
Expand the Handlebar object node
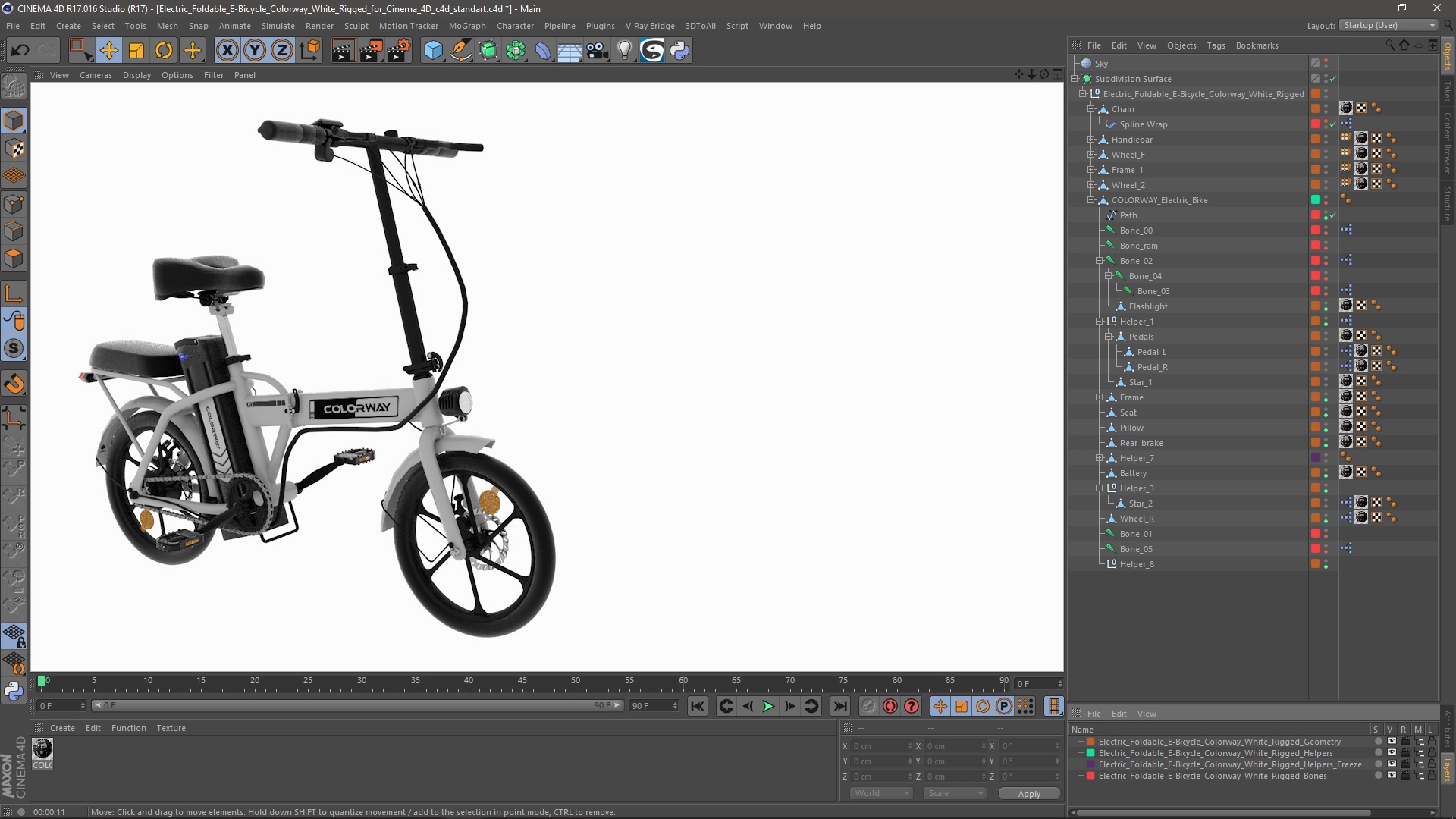[x=1091, y=140]
